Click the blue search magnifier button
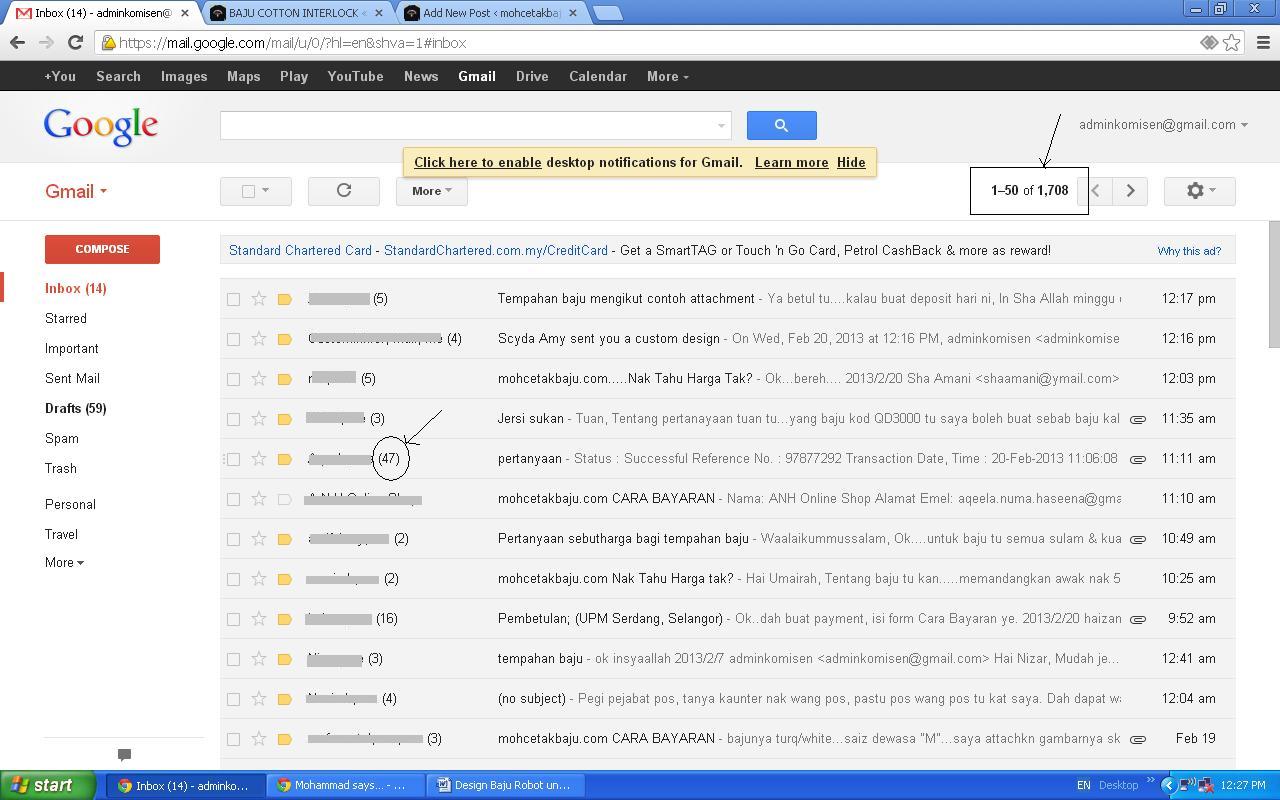The image size is (1280, 800). point(781,125)
